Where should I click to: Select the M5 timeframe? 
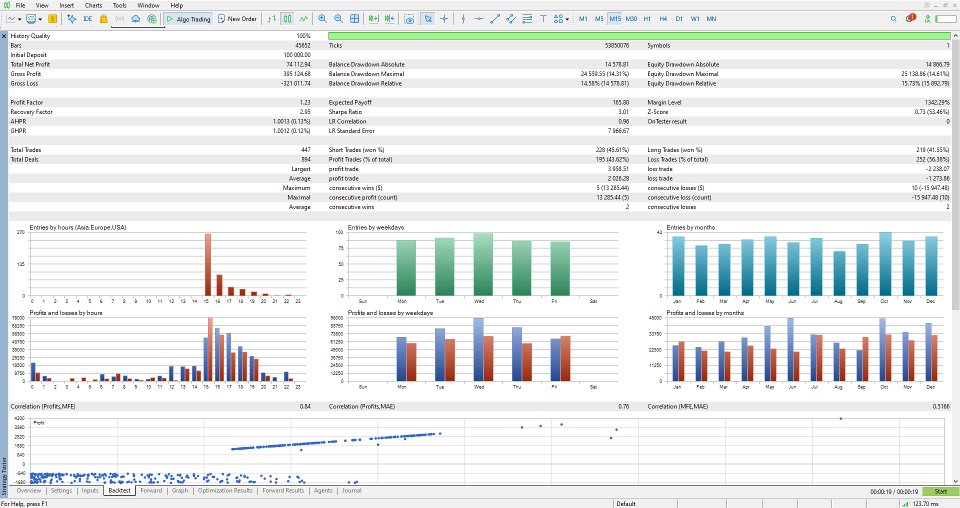click(599, 19)
